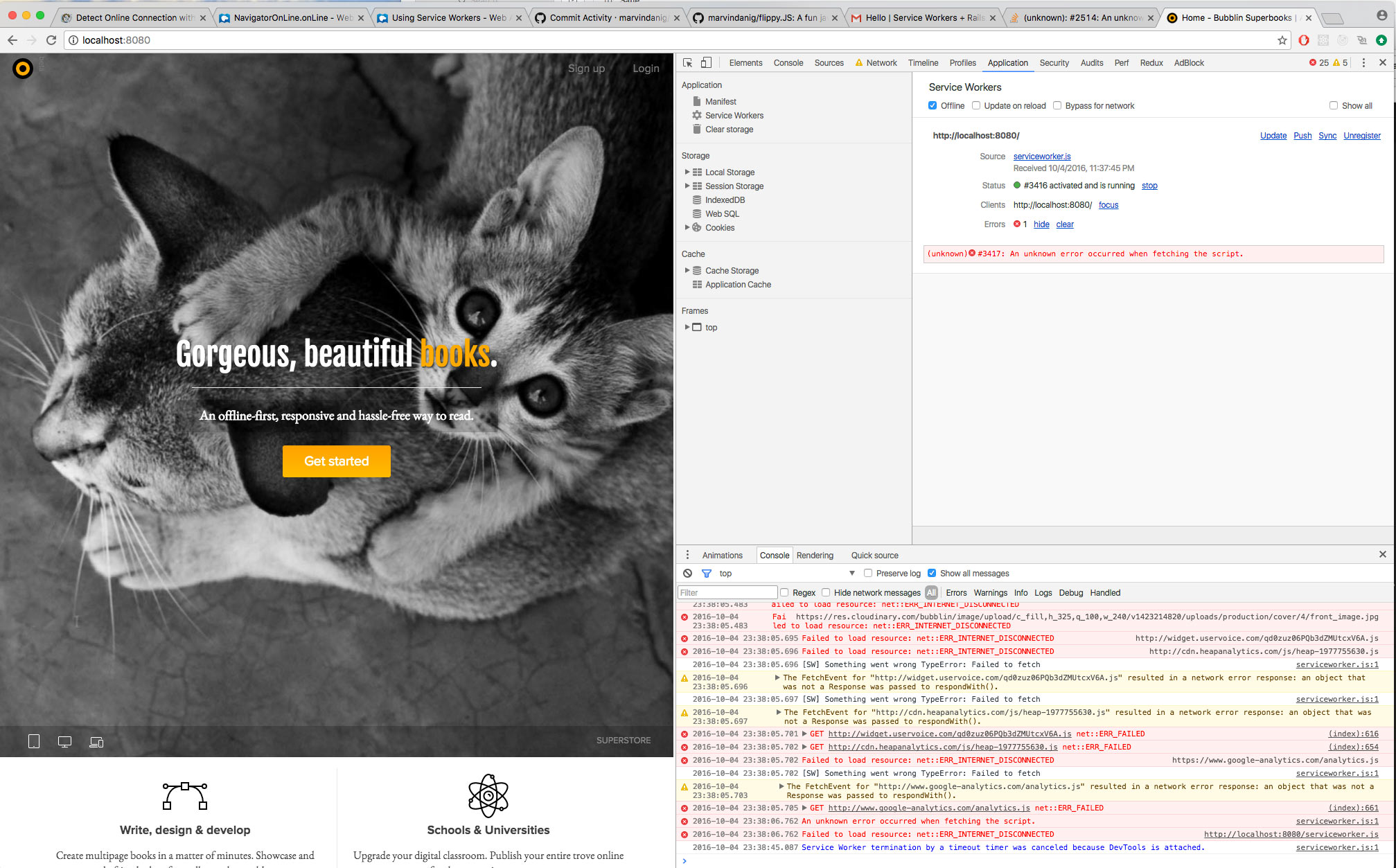This screenshot has width=1396, height=868.
Task: Uncheck the Offline checkbox
Action: pyautogui.click(x=933, y=106)
